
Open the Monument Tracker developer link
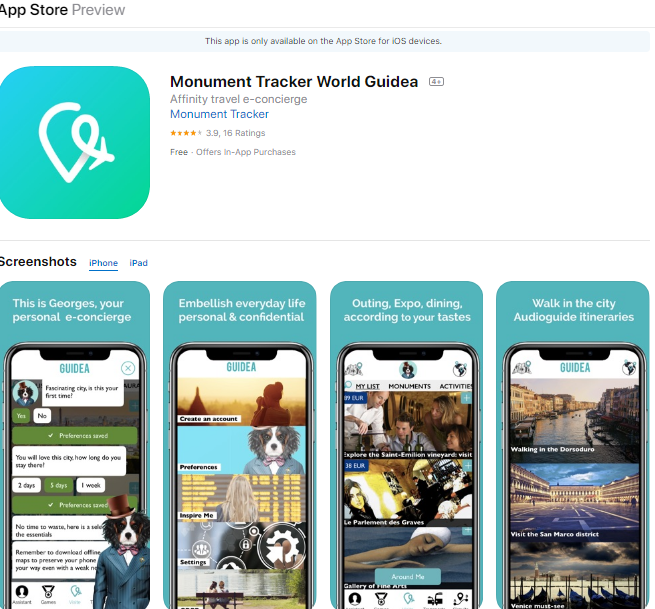click(x=219, y=114)
